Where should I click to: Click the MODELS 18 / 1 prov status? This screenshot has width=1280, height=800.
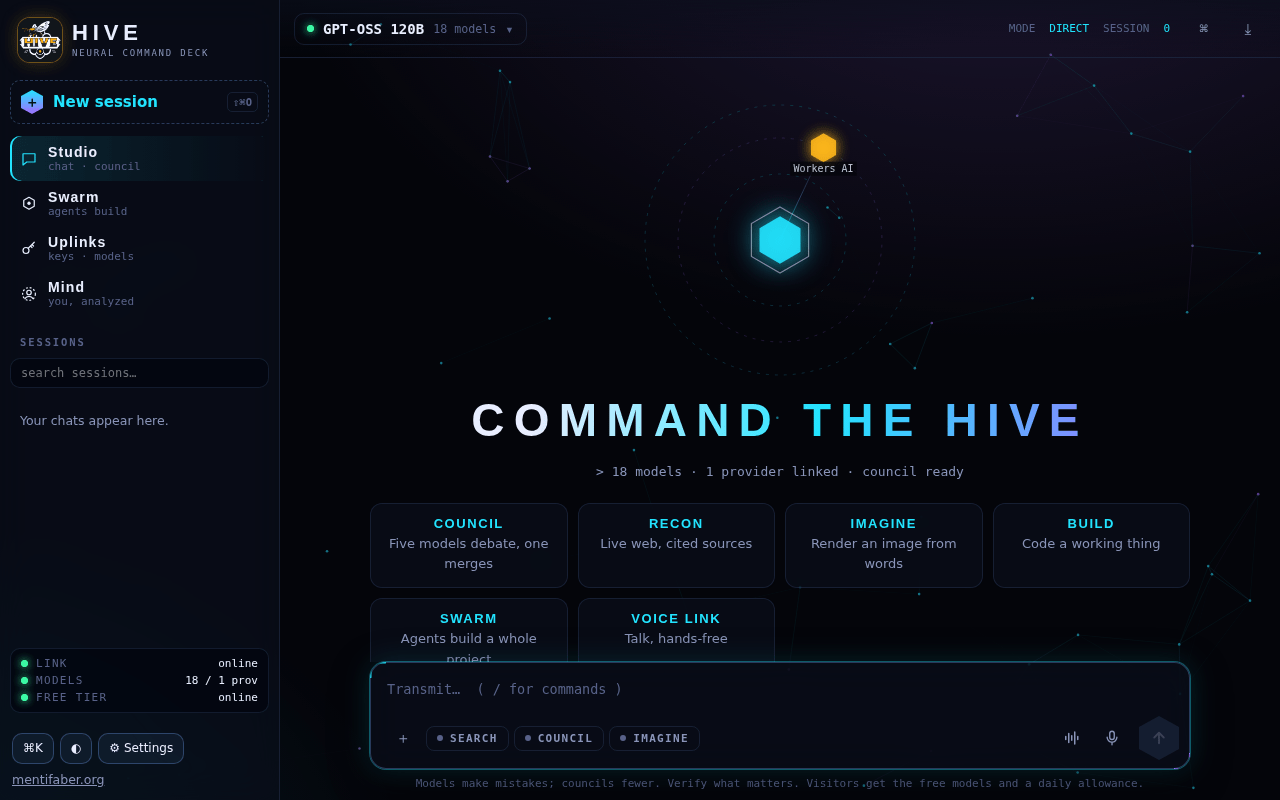point(139,680)
